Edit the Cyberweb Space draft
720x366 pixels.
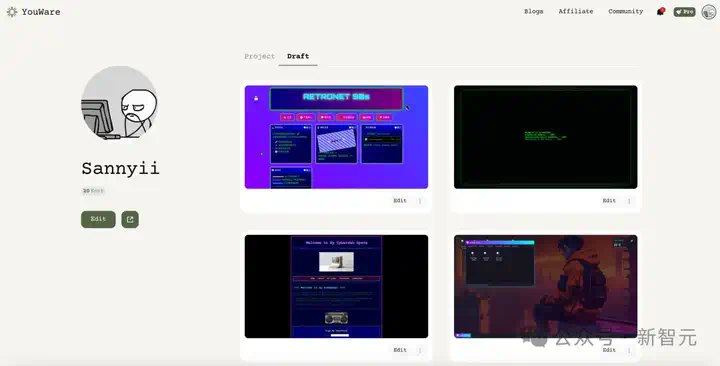click(x=400, y=350)
